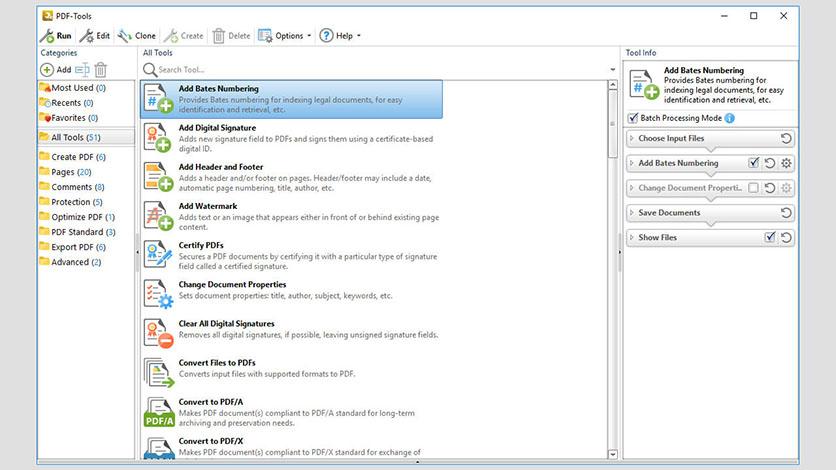Expand the Show Files step
Viewport: 836px width, 470px height.
632,237
